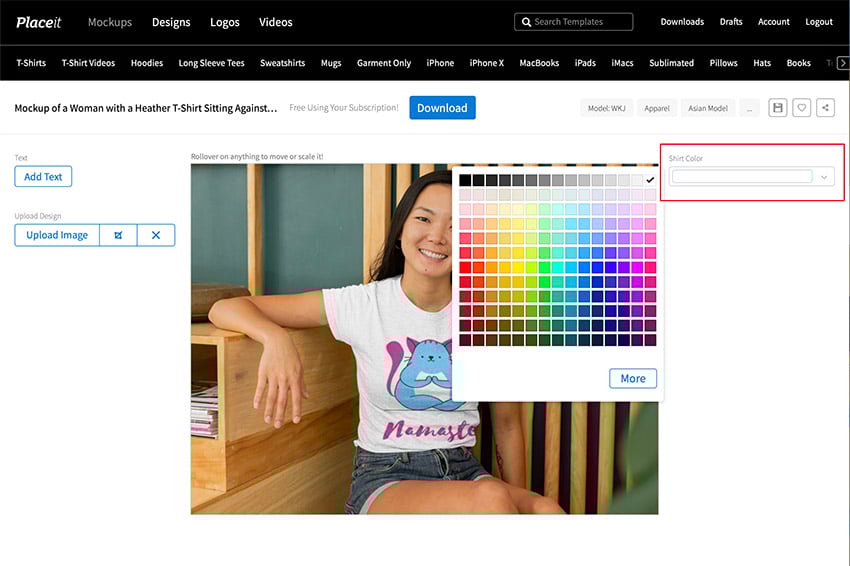Image resolution: width=850 pixels, height=566 pixels.
Task: Save the mockup with floppy disk icon
Action: pos(778,108)
